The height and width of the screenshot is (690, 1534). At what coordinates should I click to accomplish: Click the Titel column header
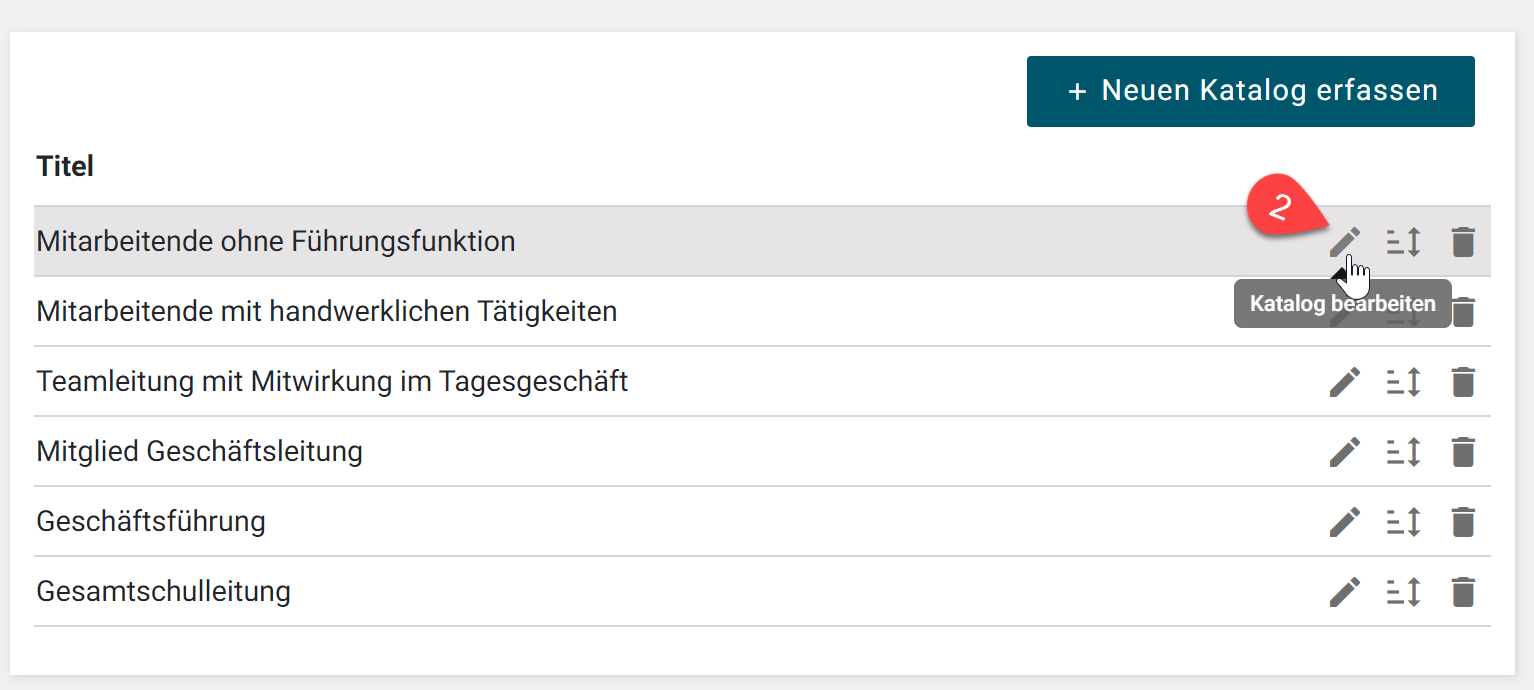65,166
